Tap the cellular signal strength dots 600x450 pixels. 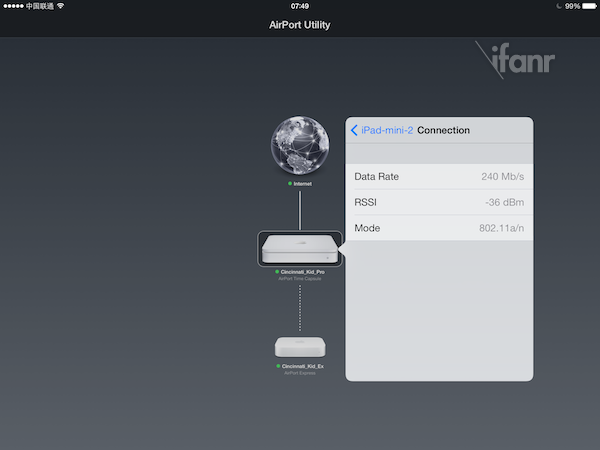click(12, 6)
